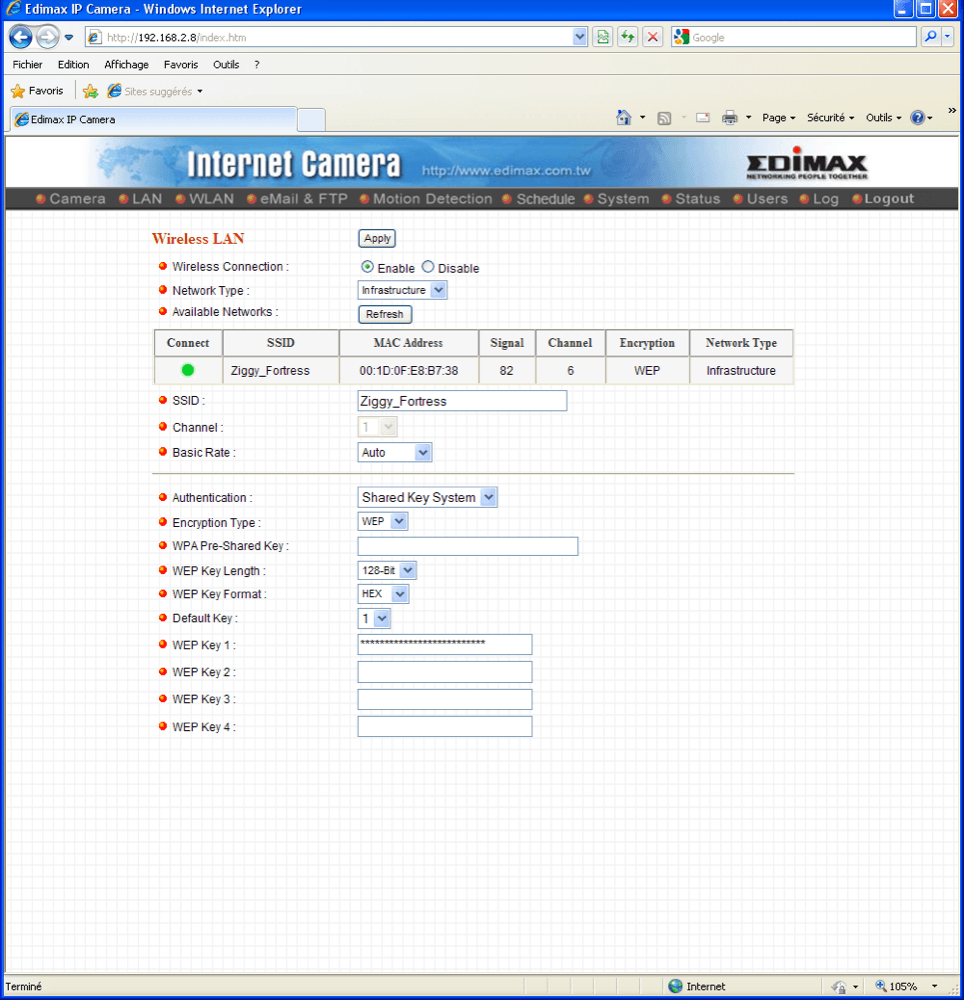Open the recent pages history arrow

click(x=69, y=38)
